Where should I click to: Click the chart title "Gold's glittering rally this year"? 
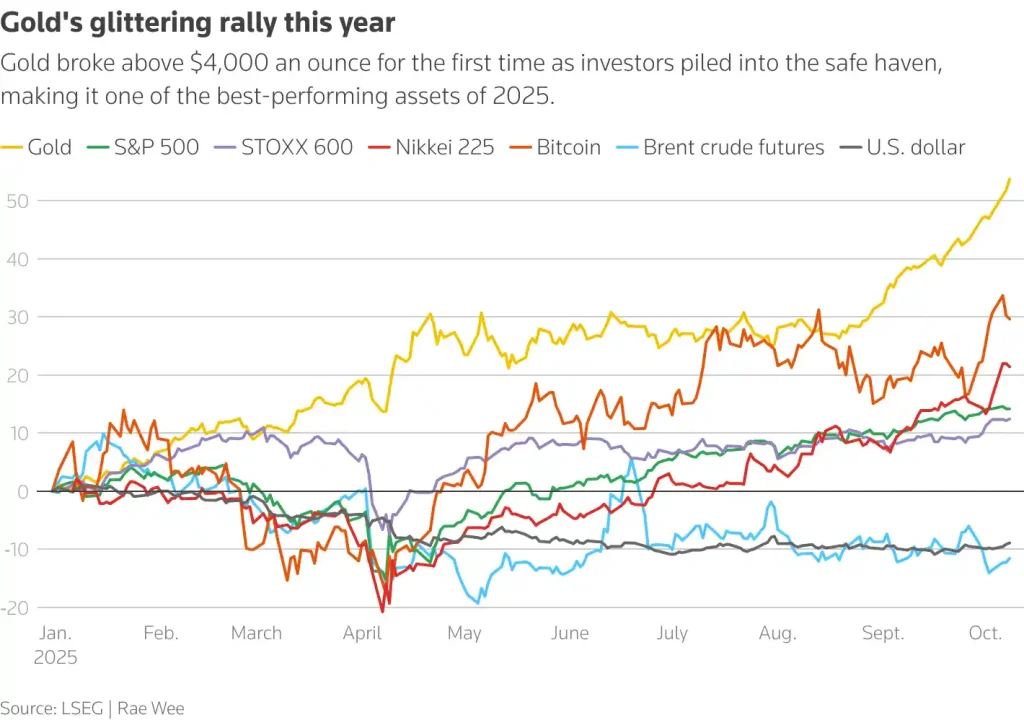click(x=198, y=22)
